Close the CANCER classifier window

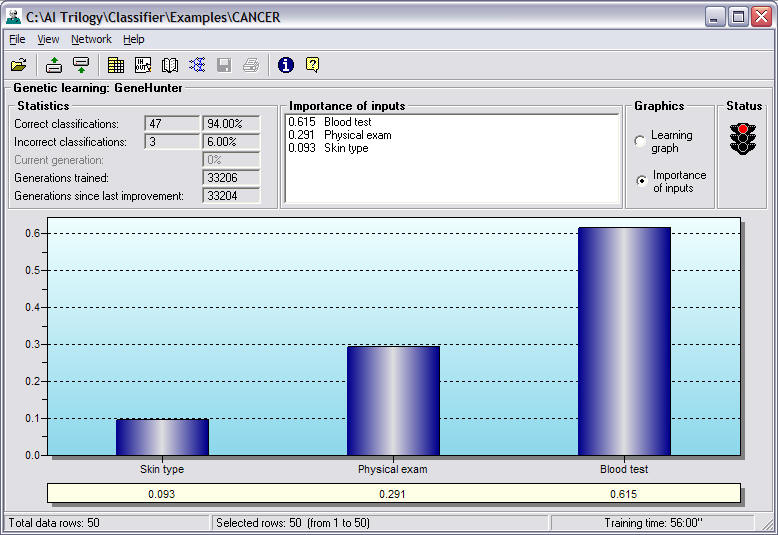(761, 17)
